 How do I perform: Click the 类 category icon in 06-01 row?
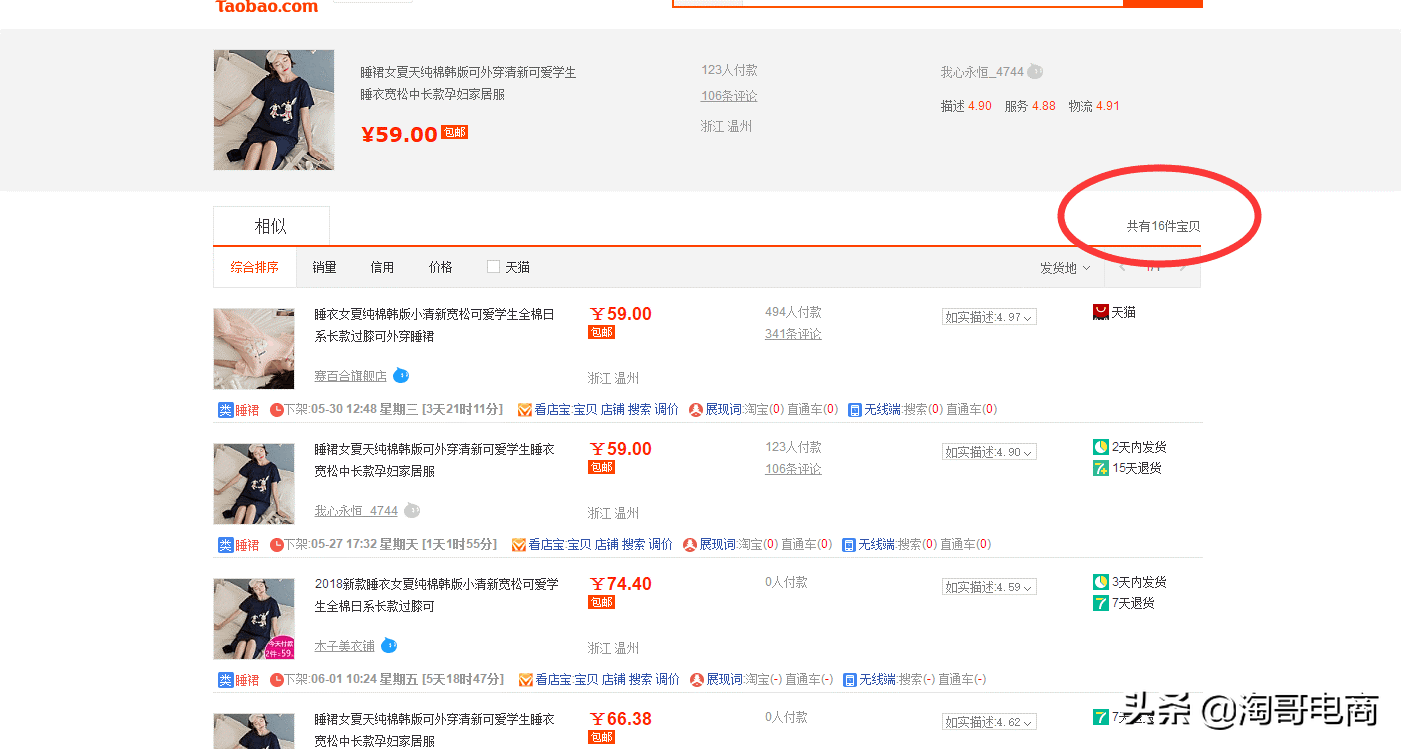click(226, 680)
